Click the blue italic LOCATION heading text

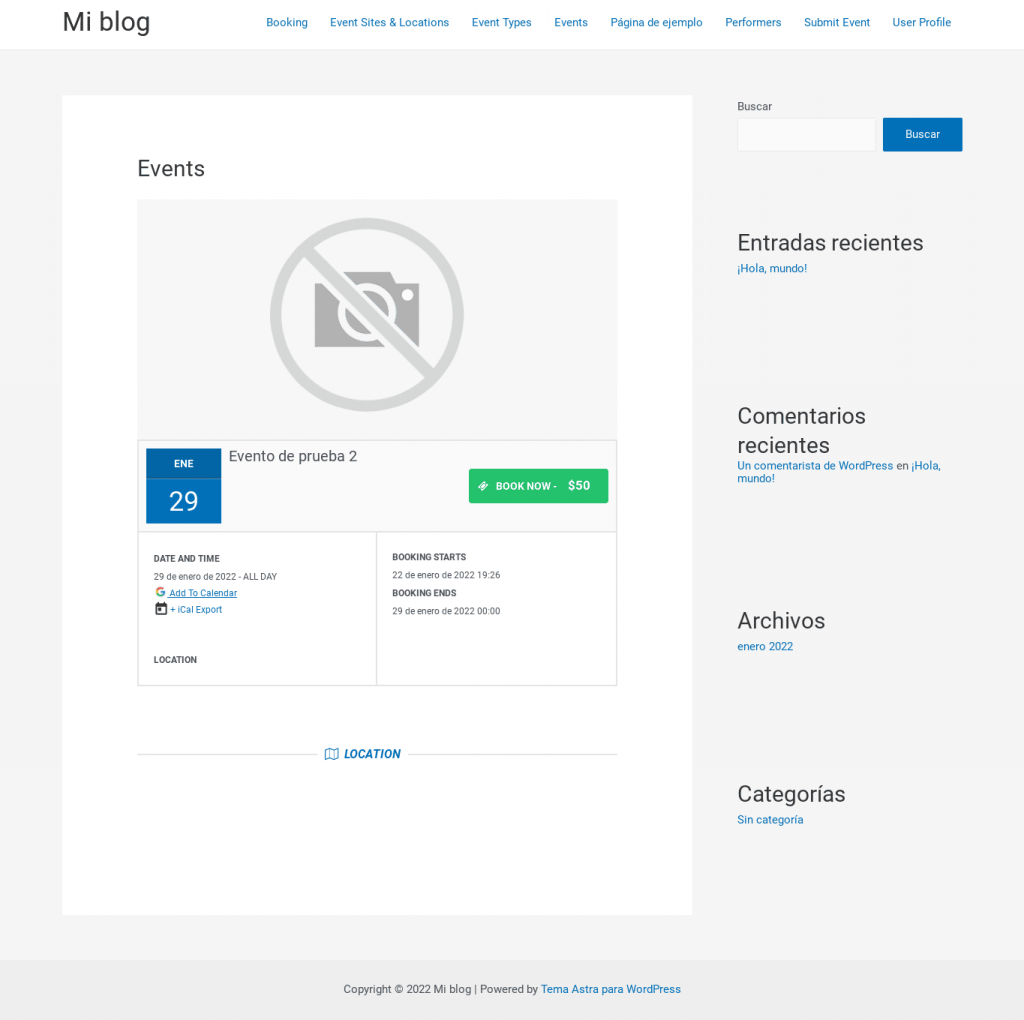(372, 754)
